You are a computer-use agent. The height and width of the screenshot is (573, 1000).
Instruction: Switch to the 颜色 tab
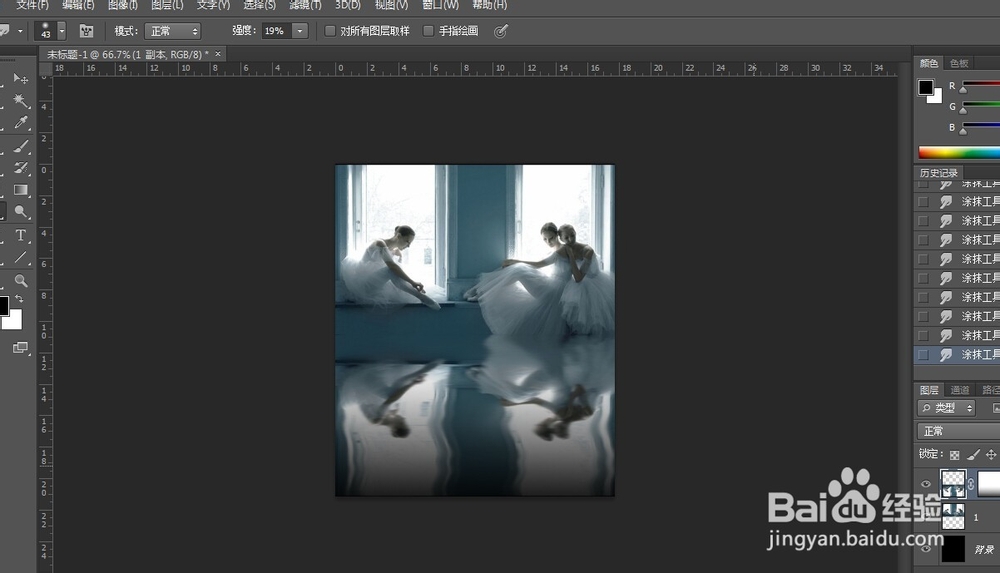pos(929,63)
